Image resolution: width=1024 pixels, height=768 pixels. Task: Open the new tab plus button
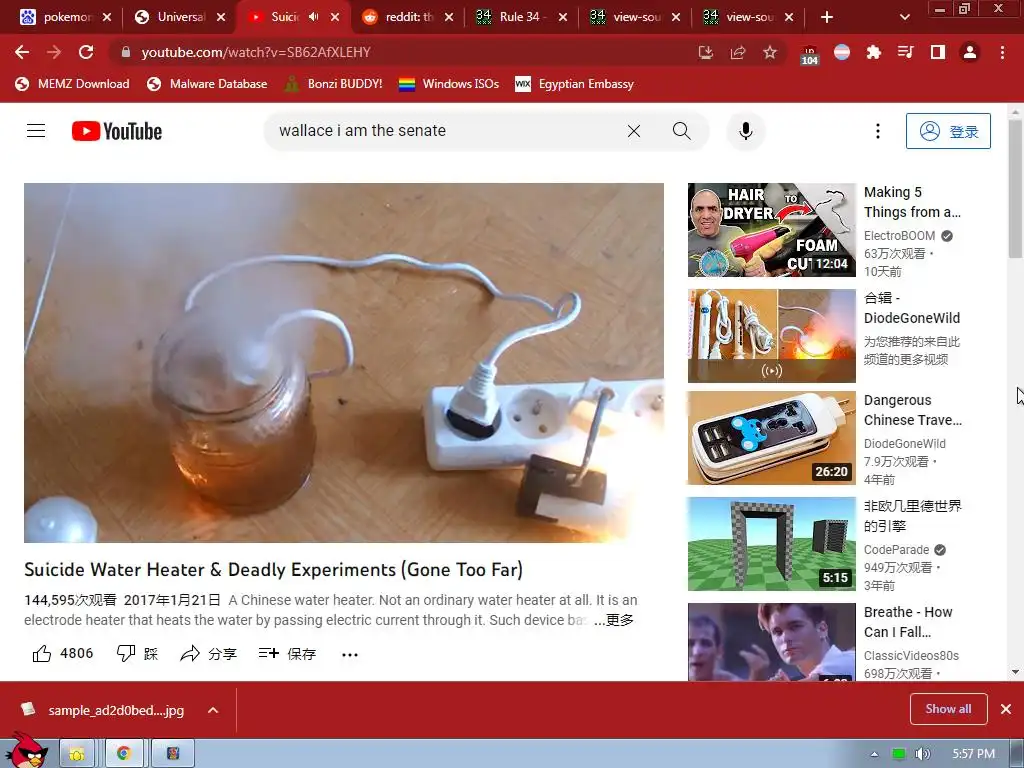(827, 17)
